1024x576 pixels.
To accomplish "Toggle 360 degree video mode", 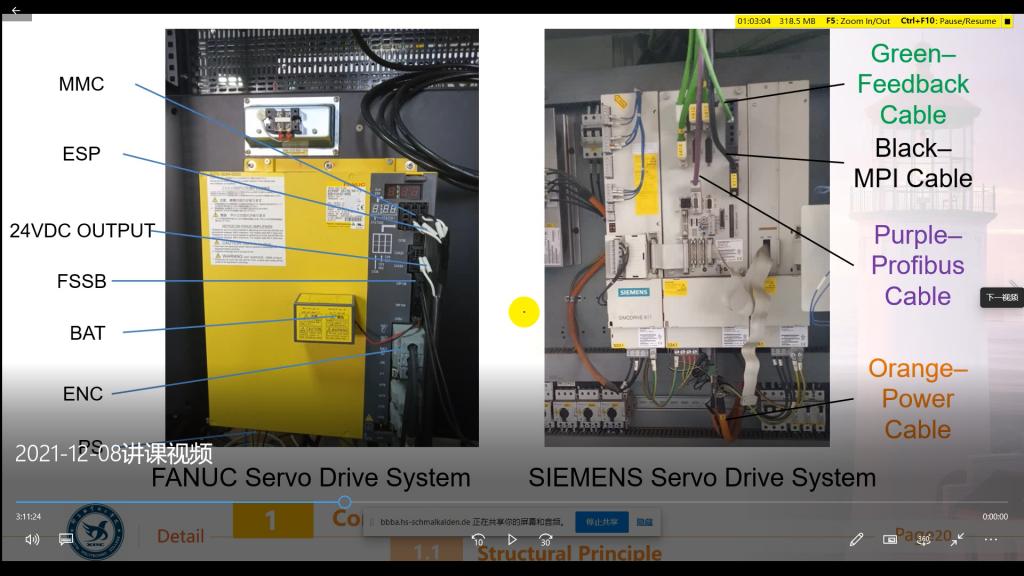I will click(924, 539).
